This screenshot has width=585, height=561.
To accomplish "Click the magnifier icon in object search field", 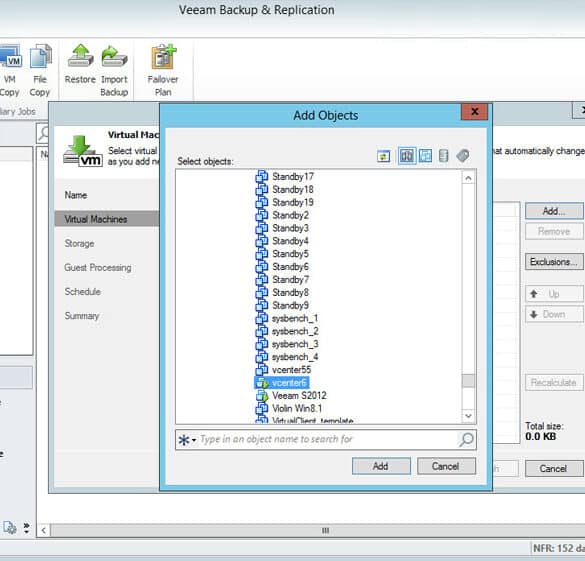I will pos(466,439).
